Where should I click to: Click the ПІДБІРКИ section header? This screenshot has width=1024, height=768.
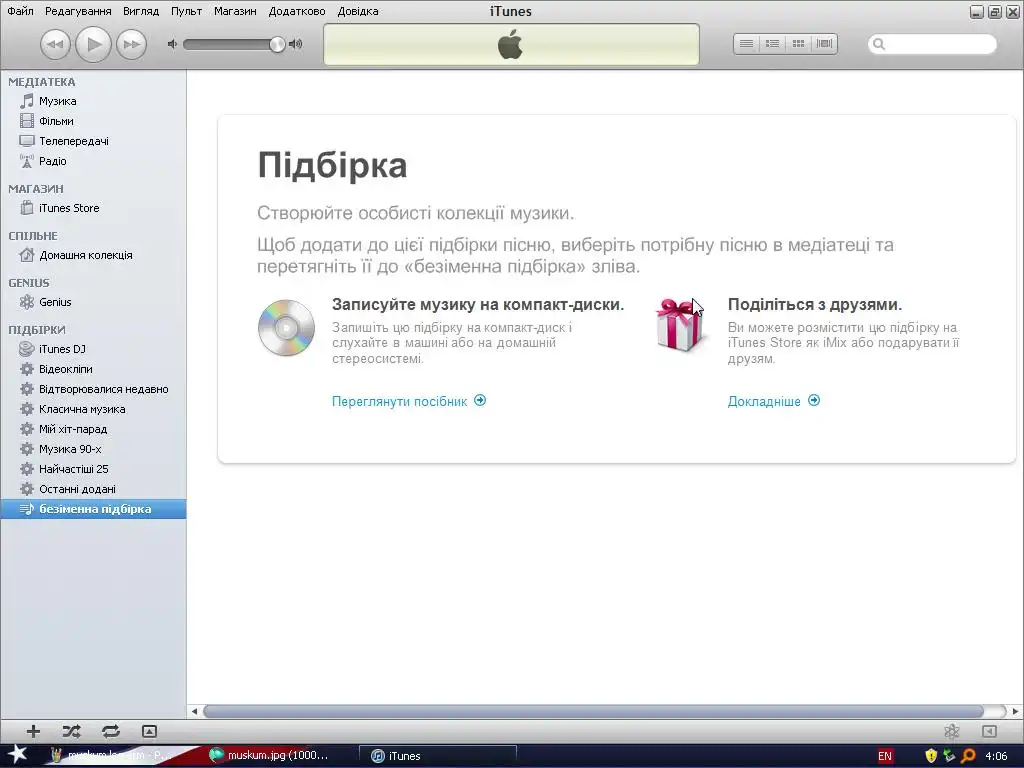coord(37,330)
